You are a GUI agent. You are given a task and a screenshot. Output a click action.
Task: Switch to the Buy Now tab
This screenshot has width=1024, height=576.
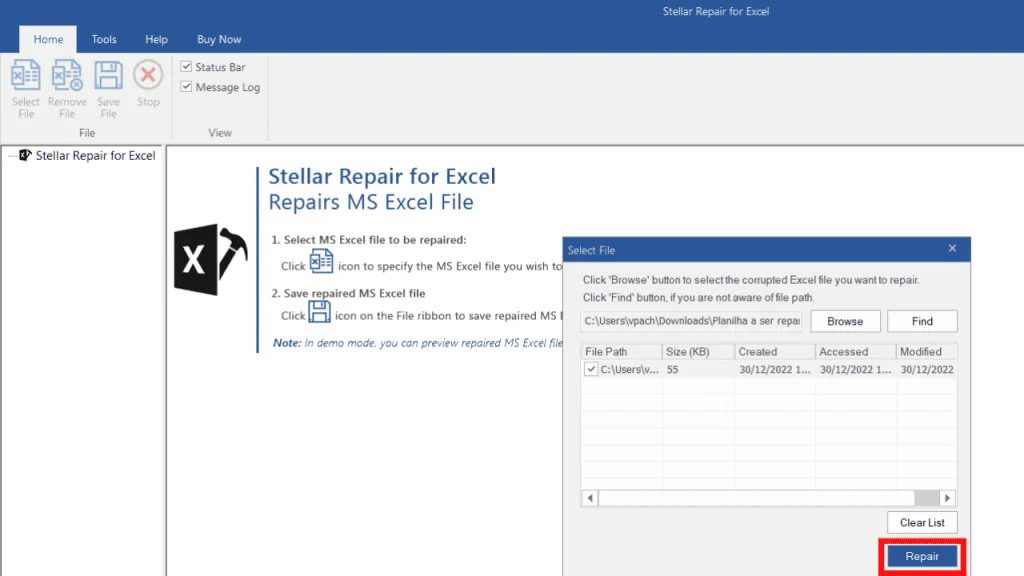pos(219,40)
